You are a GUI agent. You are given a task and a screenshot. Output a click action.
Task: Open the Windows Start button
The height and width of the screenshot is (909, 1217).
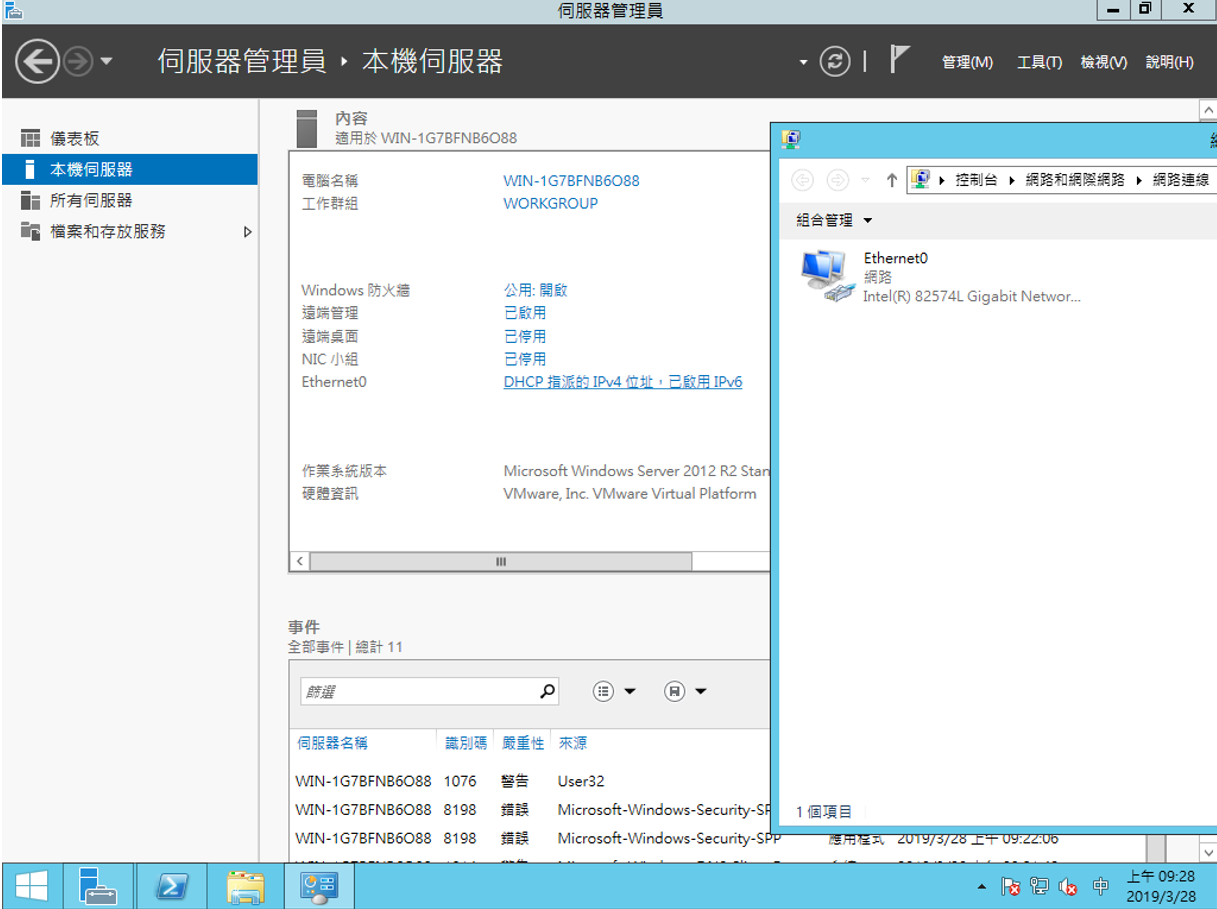(x=31, y=886)
